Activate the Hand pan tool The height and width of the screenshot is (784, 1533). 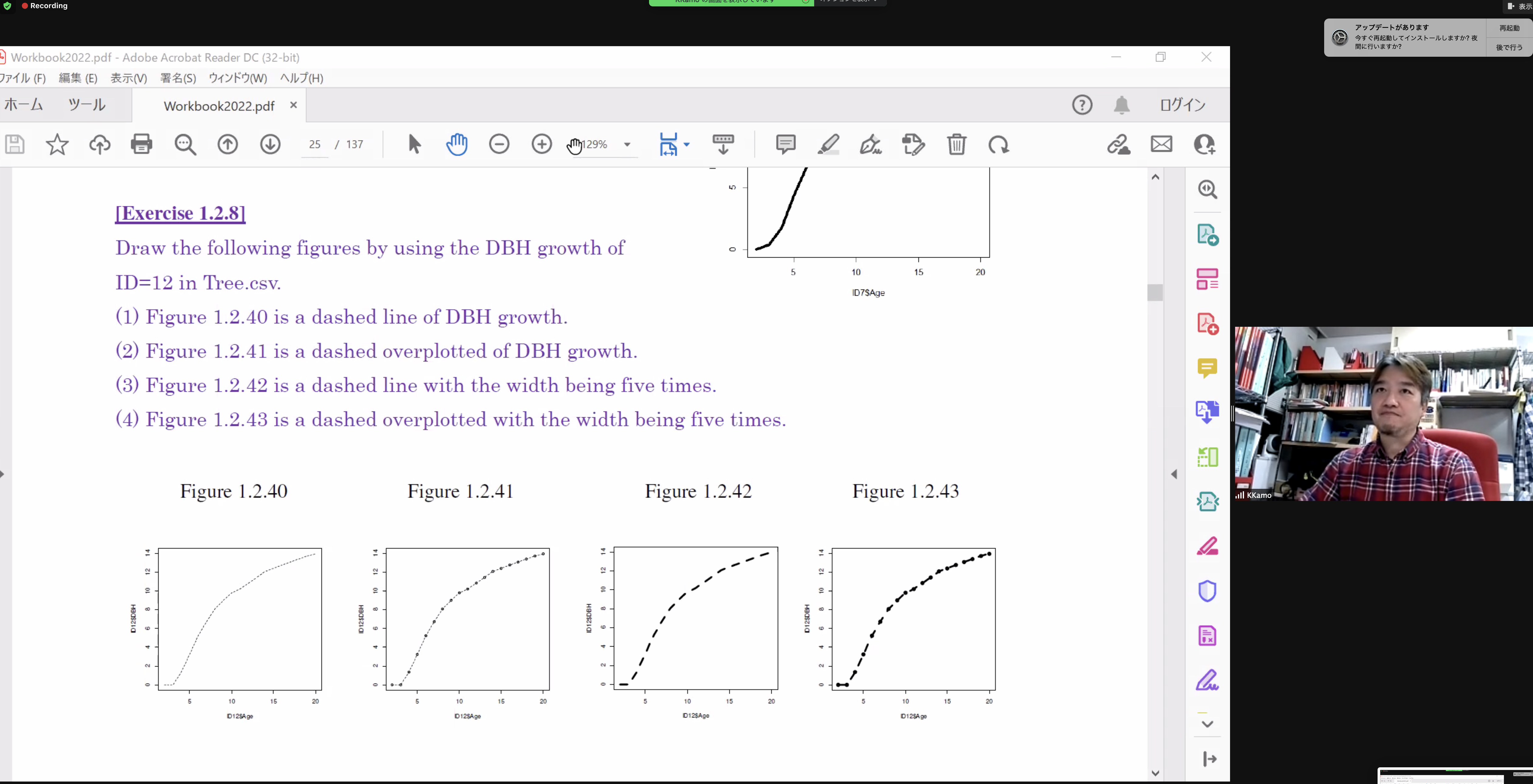point(457,144)
